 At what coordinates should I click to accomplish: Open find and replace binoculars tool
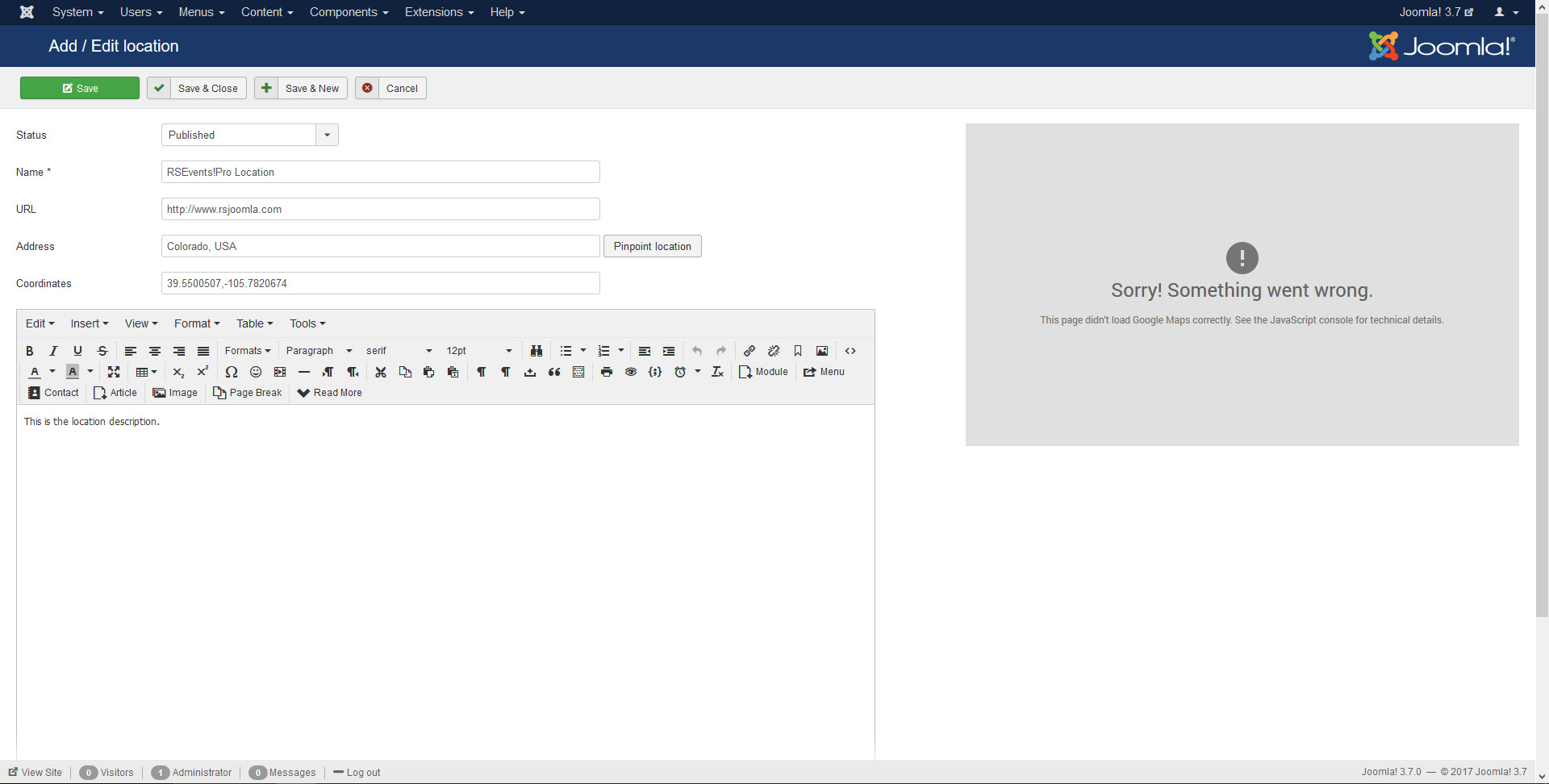click(537, 351)
